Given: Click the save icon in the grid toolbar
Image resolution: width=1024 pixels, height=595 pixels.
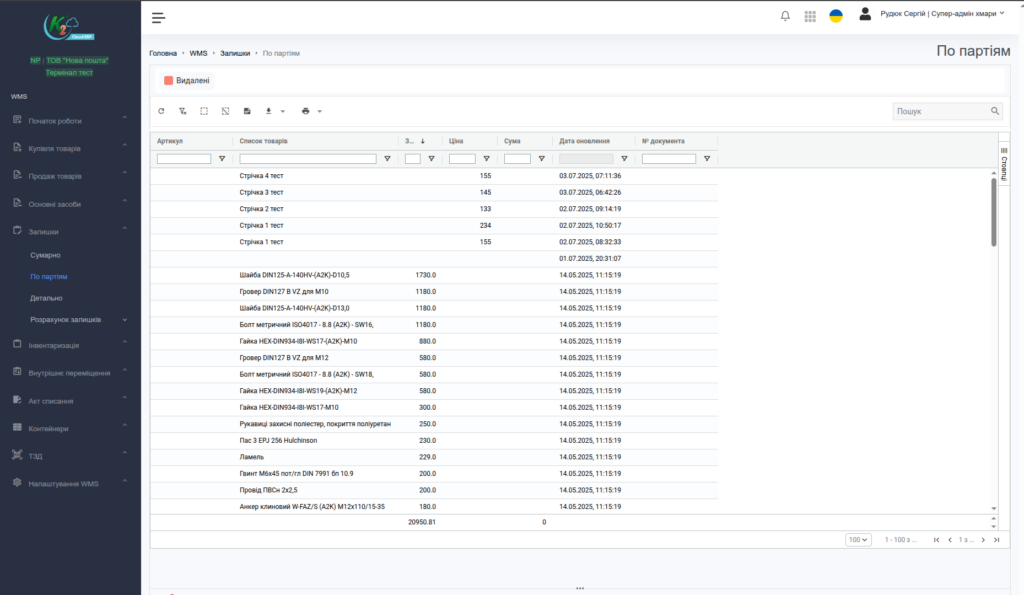Looking at the screenshot, I should tap(247, 111).
